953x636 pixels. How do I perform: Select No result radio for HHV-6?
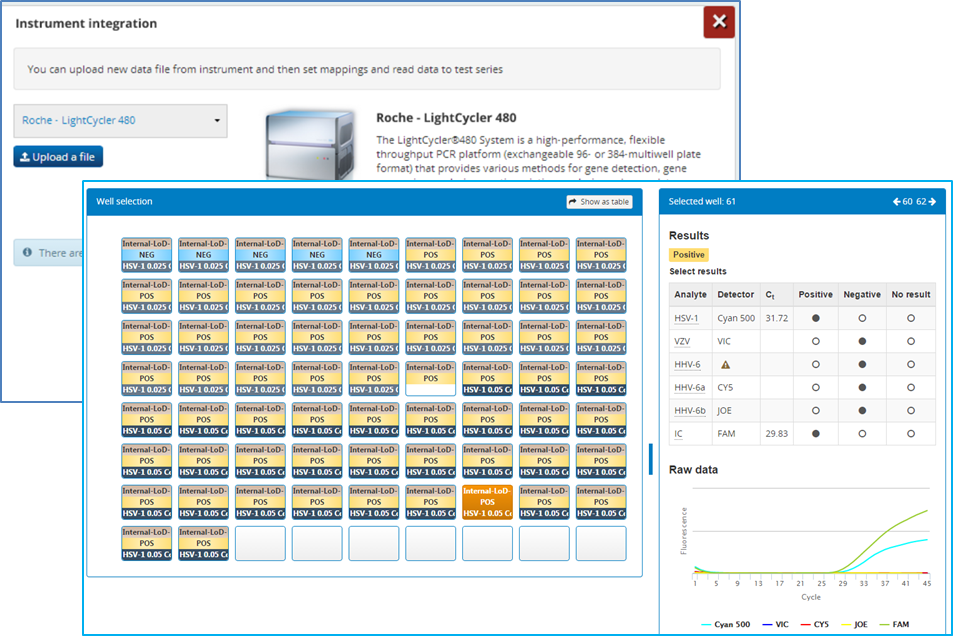coord(910,364)
